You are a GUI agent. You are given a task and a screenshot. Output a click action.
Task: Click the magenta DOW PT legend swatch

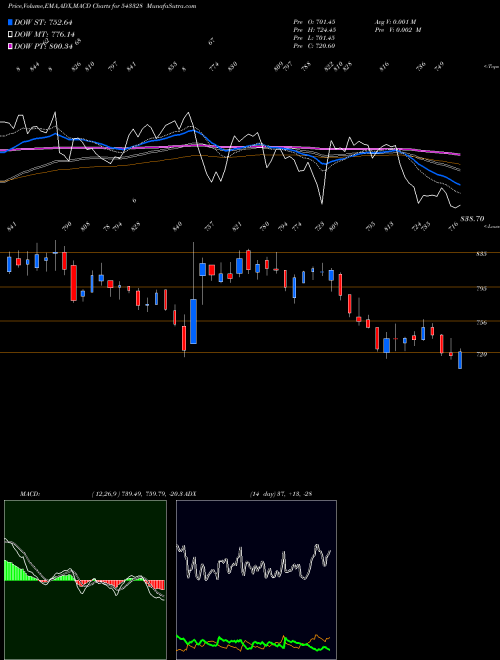[x=10, y=46]
